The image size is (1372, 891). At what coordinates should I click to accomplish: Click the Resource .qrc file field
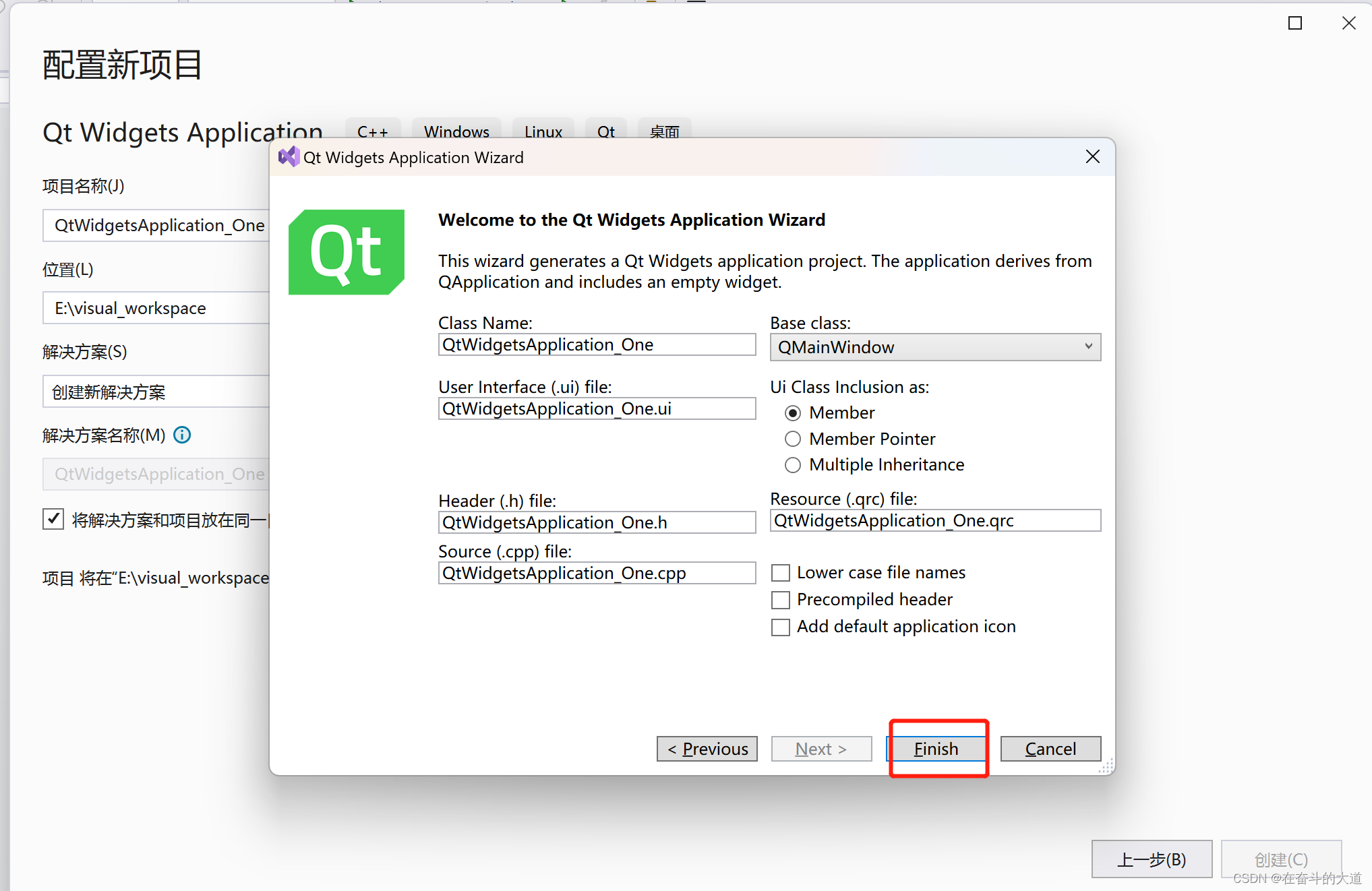[x=934, y=520]
